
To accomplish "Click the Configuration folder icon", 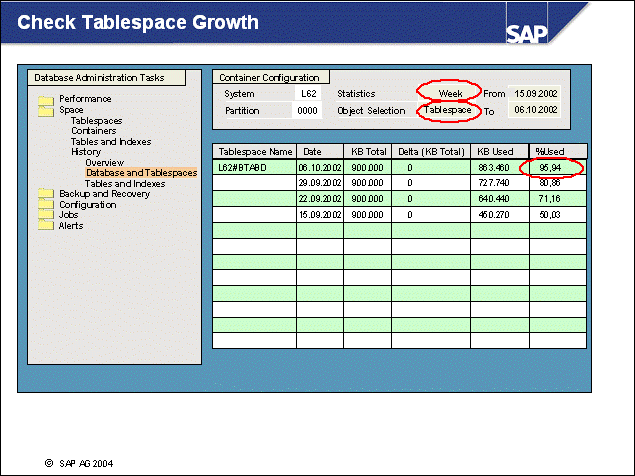I will pos(45,205).
